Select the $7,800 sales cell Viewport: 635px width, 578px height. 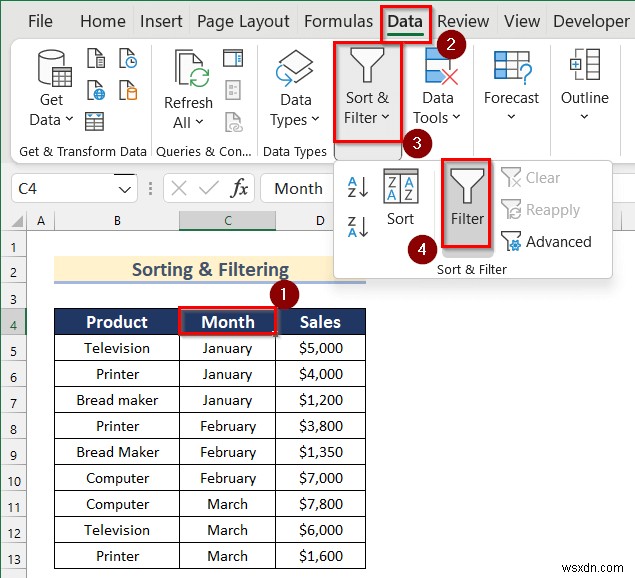(x=320, y=504)
